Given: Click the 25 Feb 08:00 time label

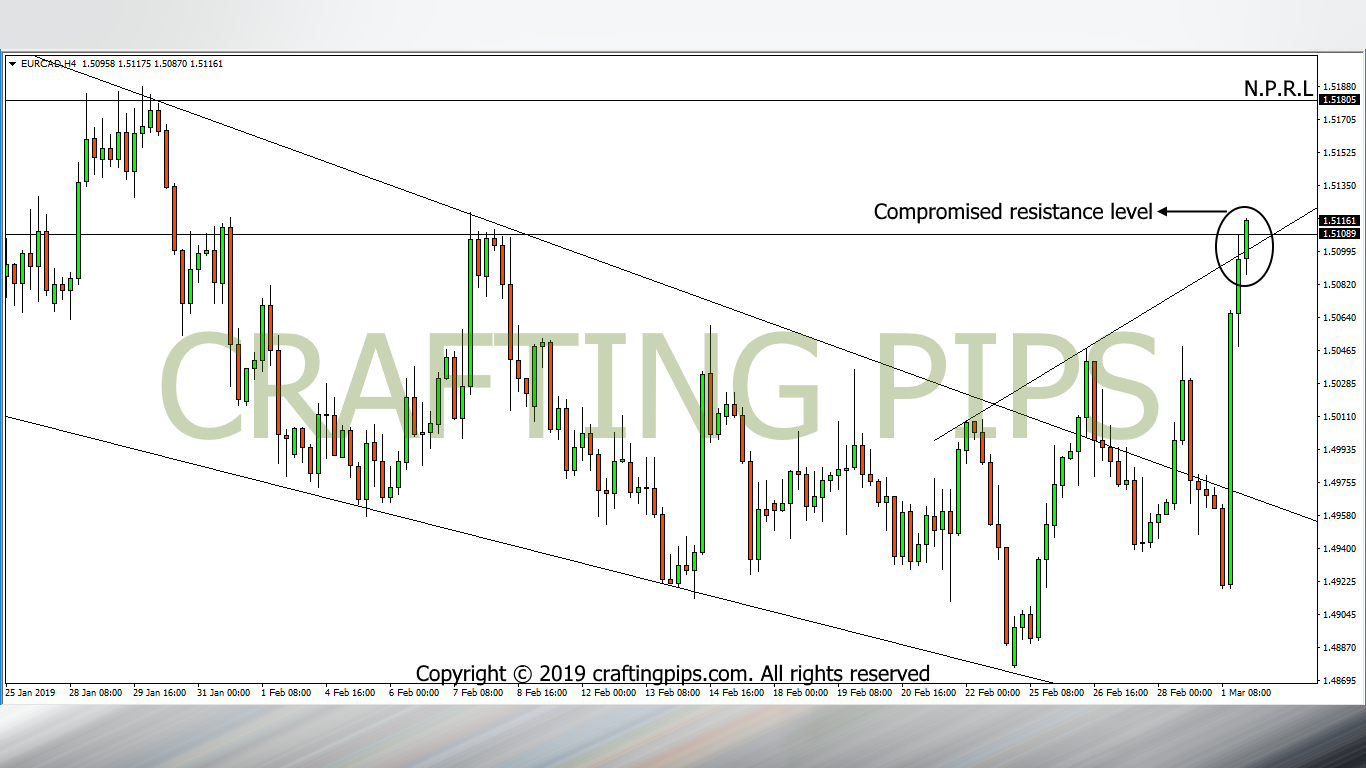Looking at the screenshot, I should 1055,692.
